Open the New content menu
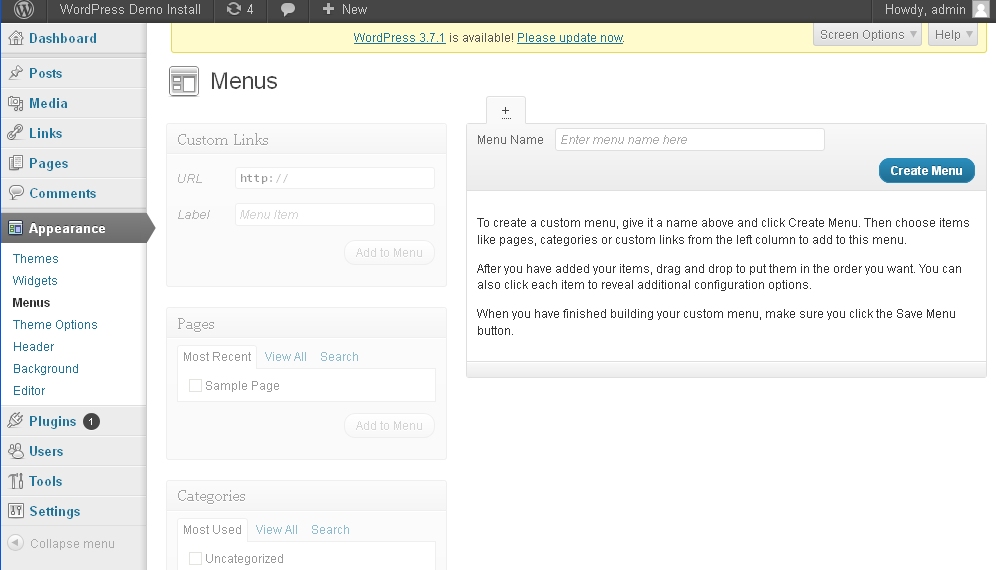Image resolution: width=996 pixels, height=570 pixels. pos(344,10)
